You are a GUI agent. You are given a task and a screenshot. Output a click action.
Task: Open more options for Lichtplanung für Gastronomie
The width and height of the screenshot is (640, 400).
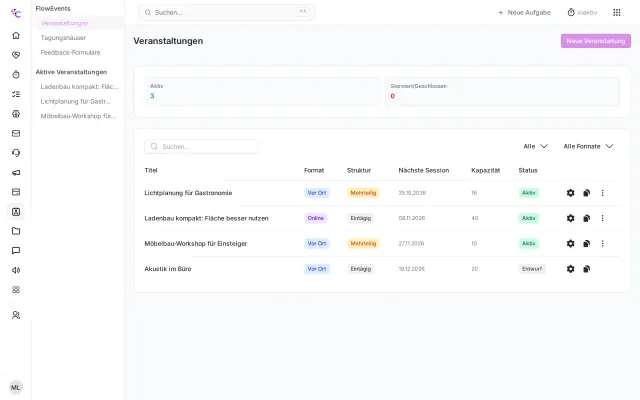click(602, 193)
